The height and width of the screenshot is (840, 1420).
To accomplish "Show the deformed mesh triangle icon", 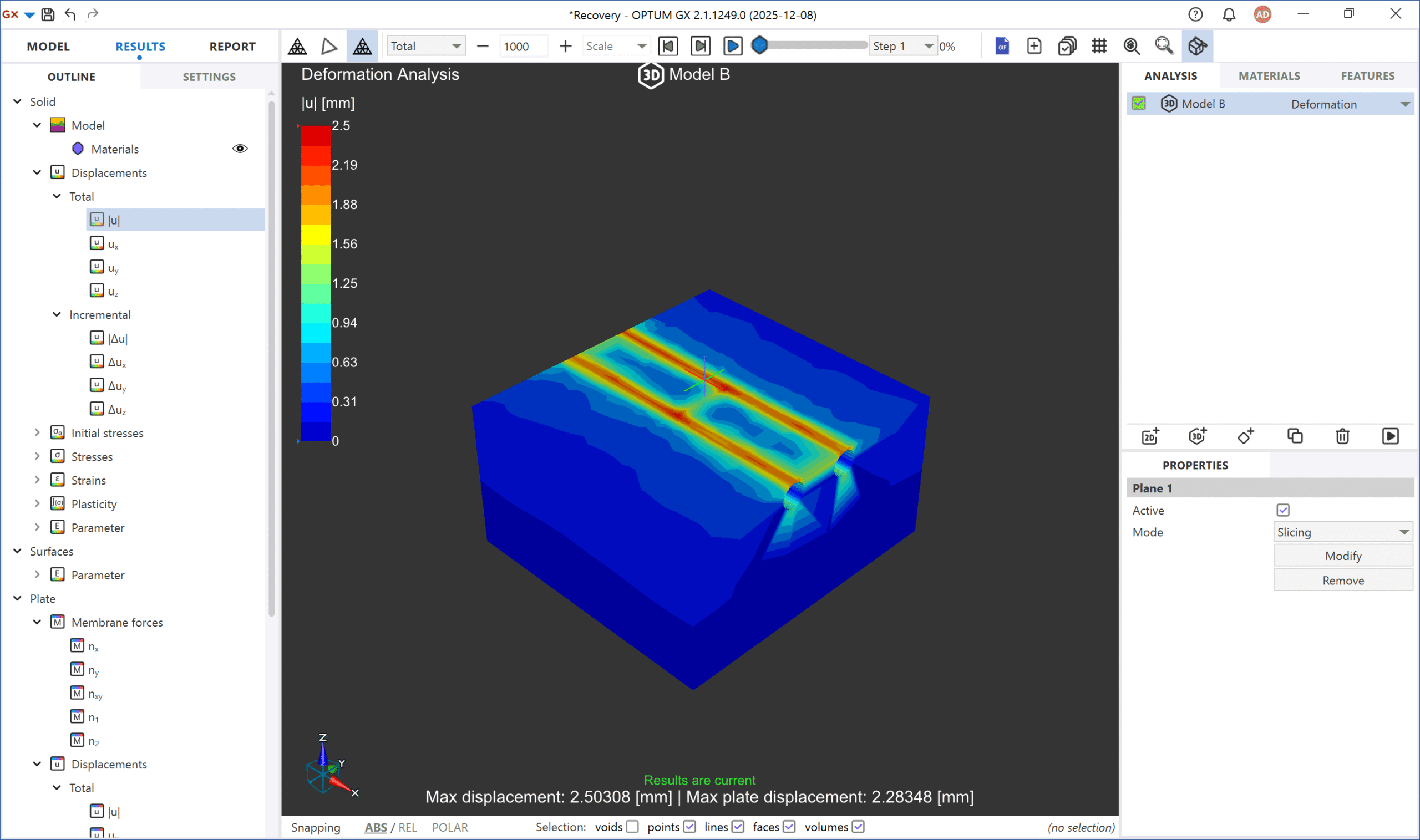I will [329, 46].
